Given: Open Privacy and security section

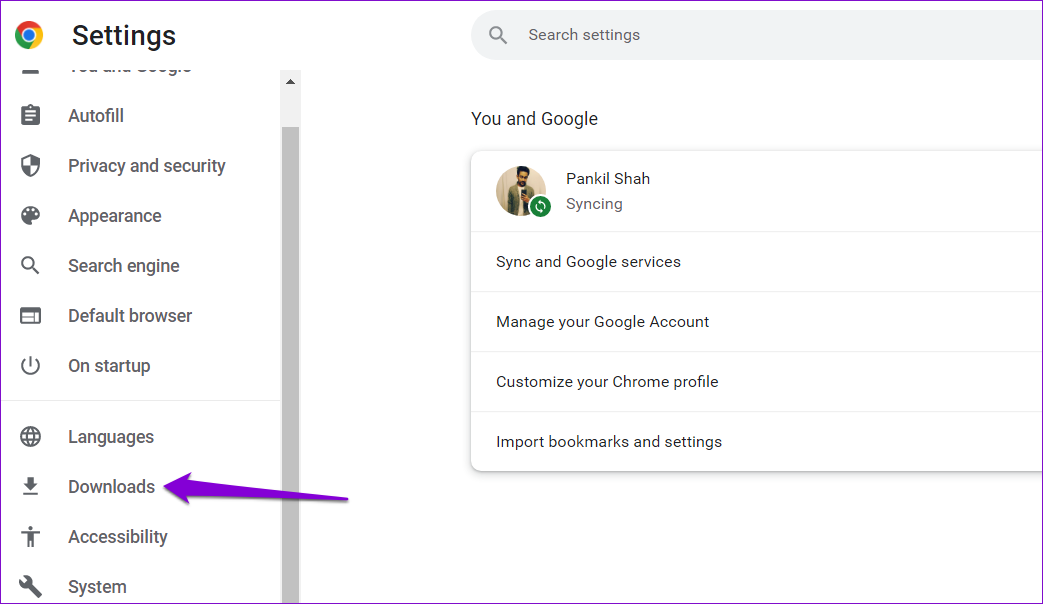Looking at the screenshot, I should tap(147, 166).
